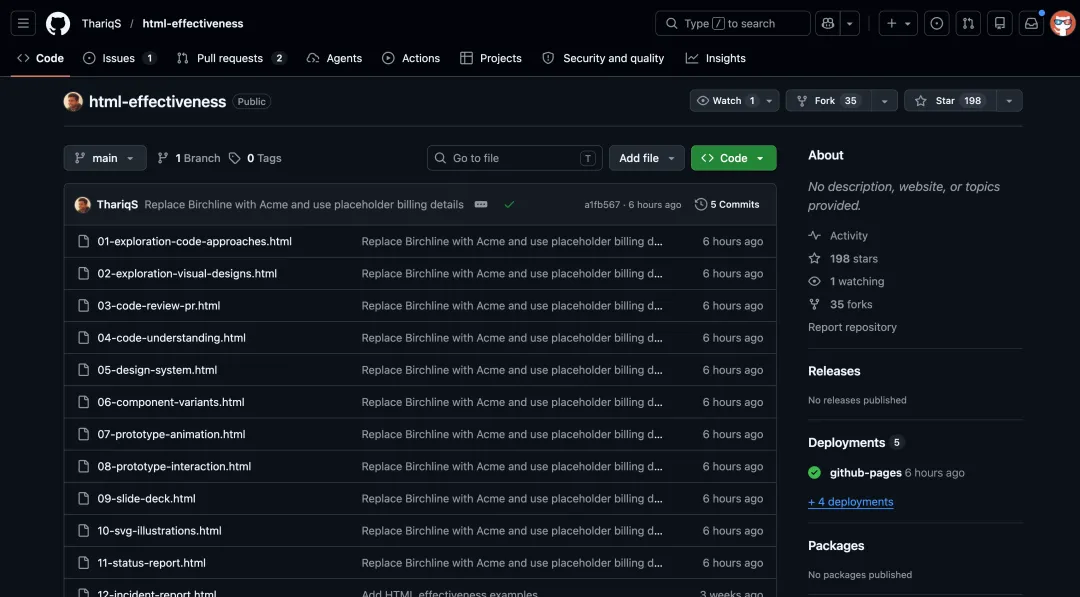The width and height of the screenshot is (1080, 597).
Task: Open the main branch selector
Action: (105, 158)
